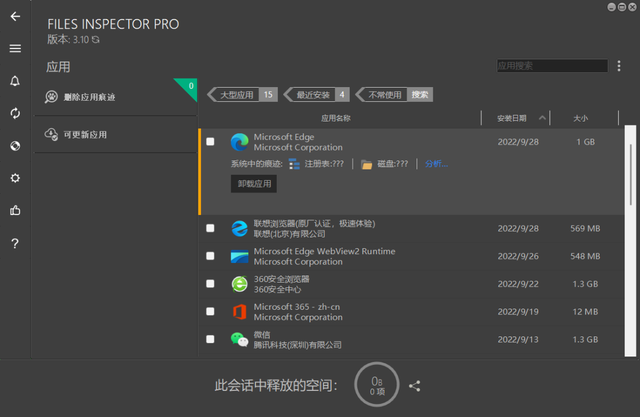
Task: Click the 2022/9/19 install date
Action: (518, 312)
